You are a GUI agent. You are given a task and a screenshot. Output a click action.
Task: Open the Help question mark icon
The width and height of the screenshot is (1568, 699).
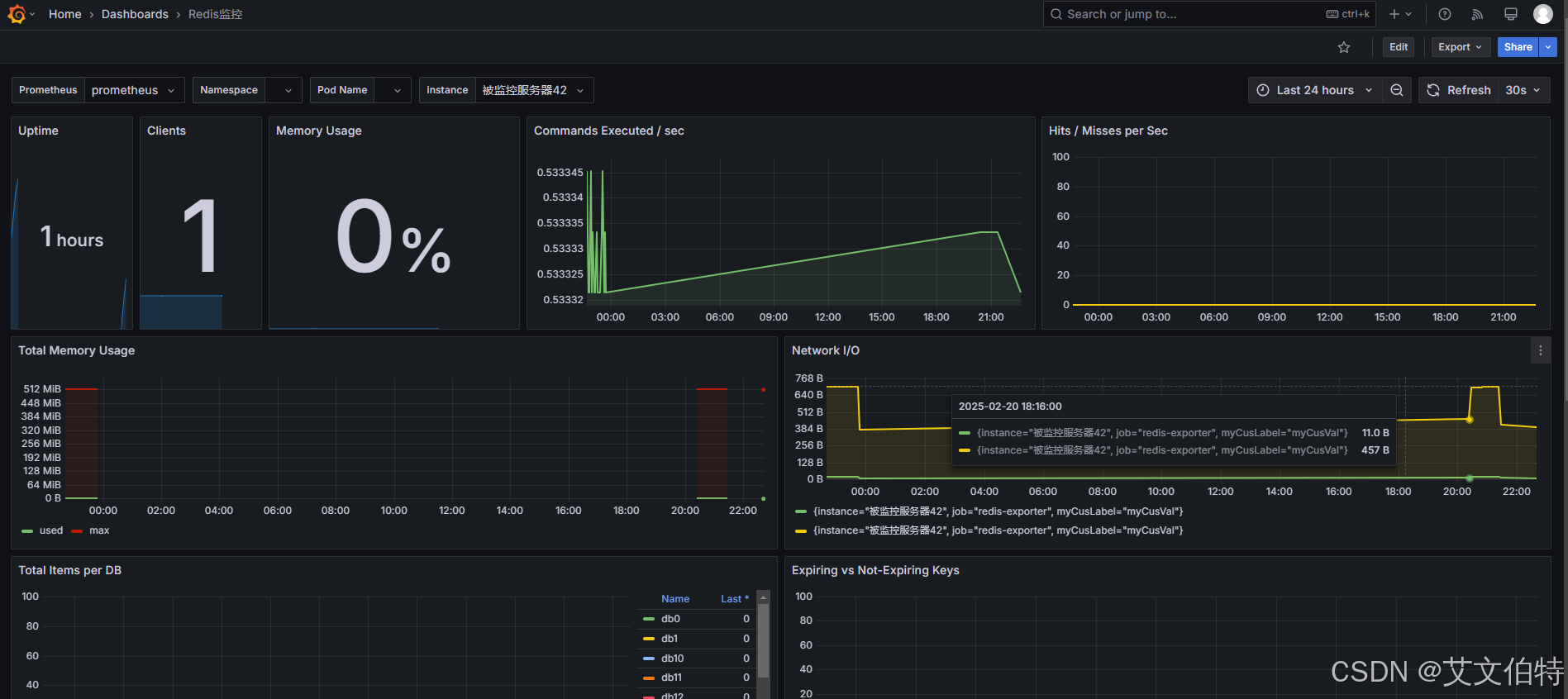coord(1445,14)
